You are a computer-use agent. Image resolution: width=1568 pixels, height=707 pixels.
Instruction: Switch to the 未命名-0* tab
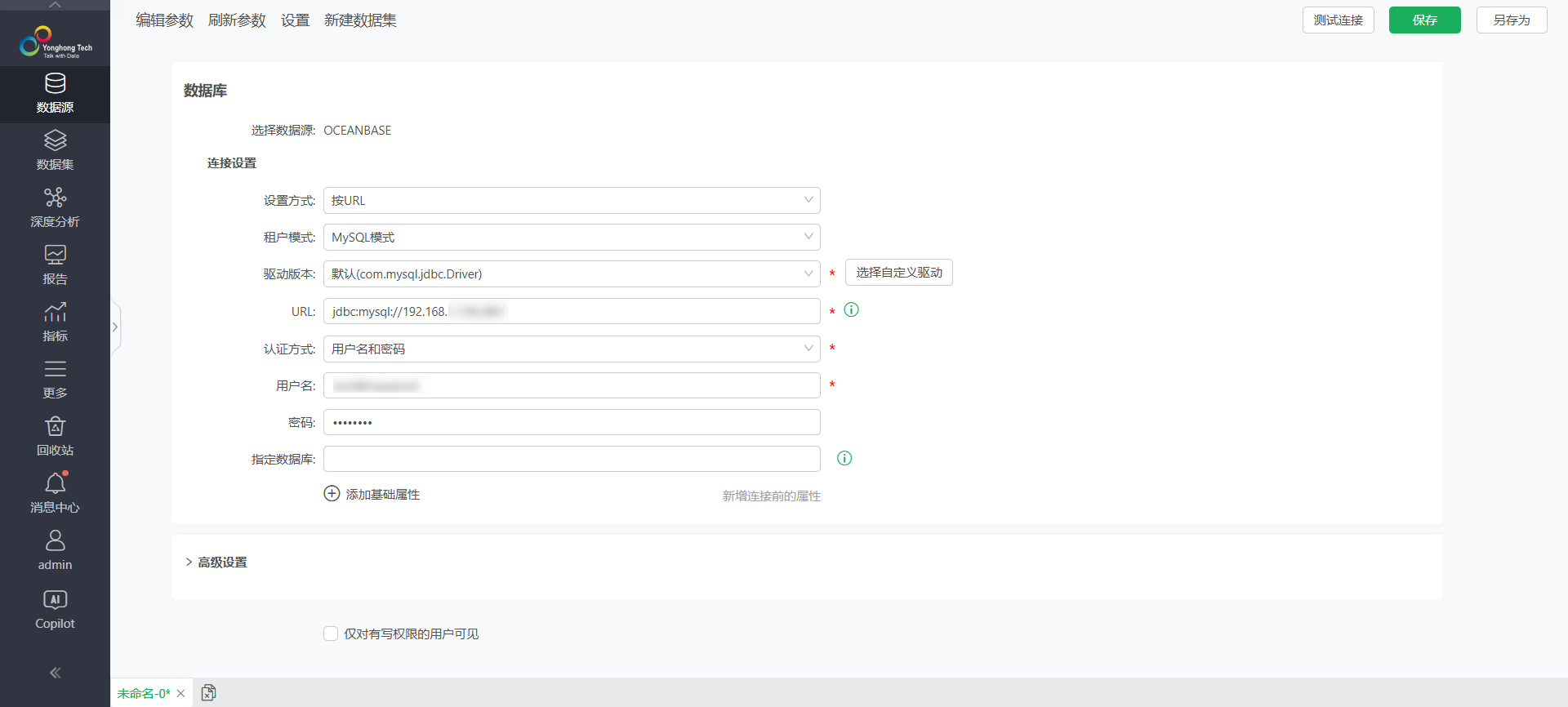(x=144, y=693)
